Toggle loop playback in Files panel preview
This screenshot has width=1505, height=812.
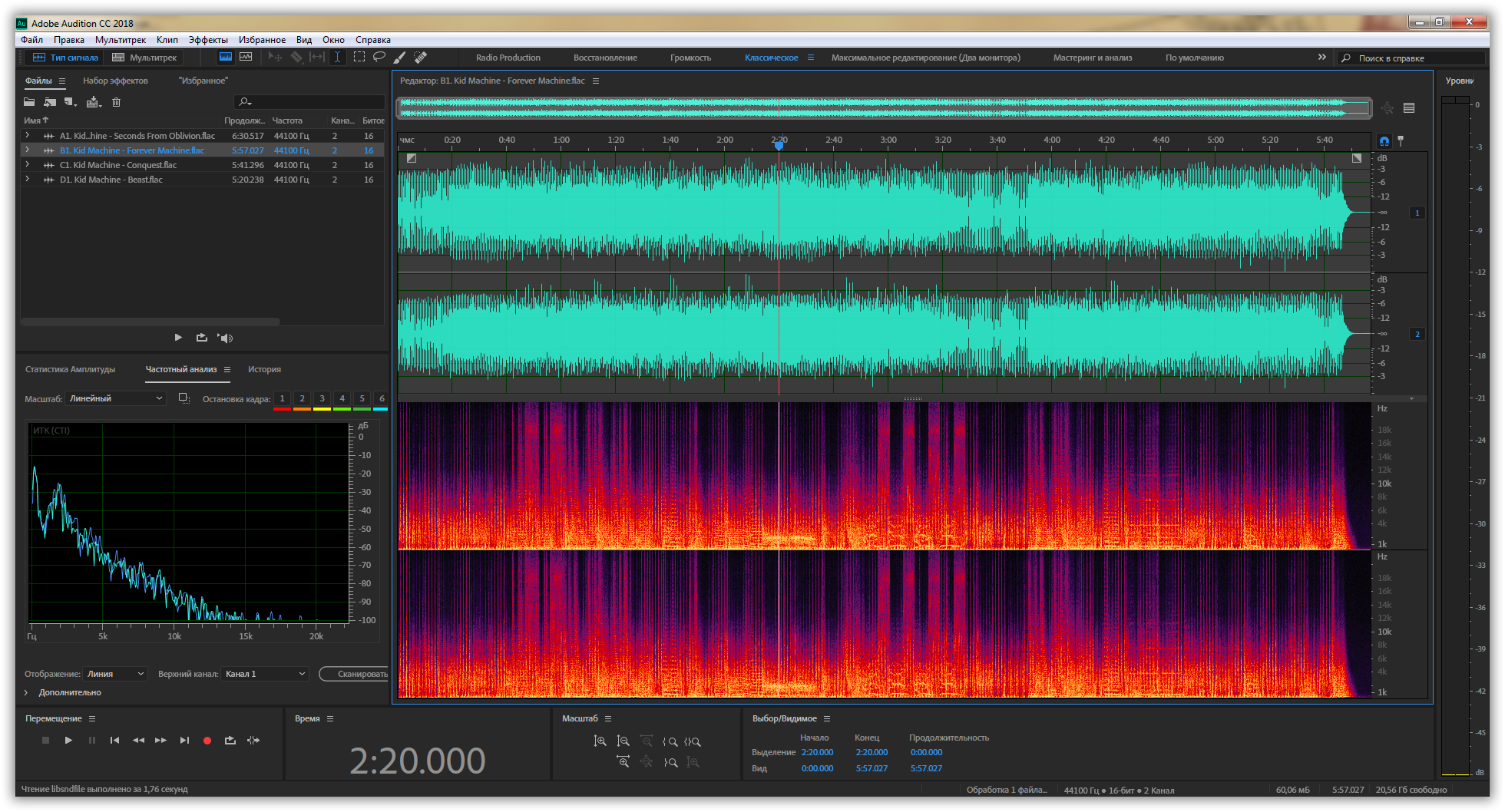point(202,338)
